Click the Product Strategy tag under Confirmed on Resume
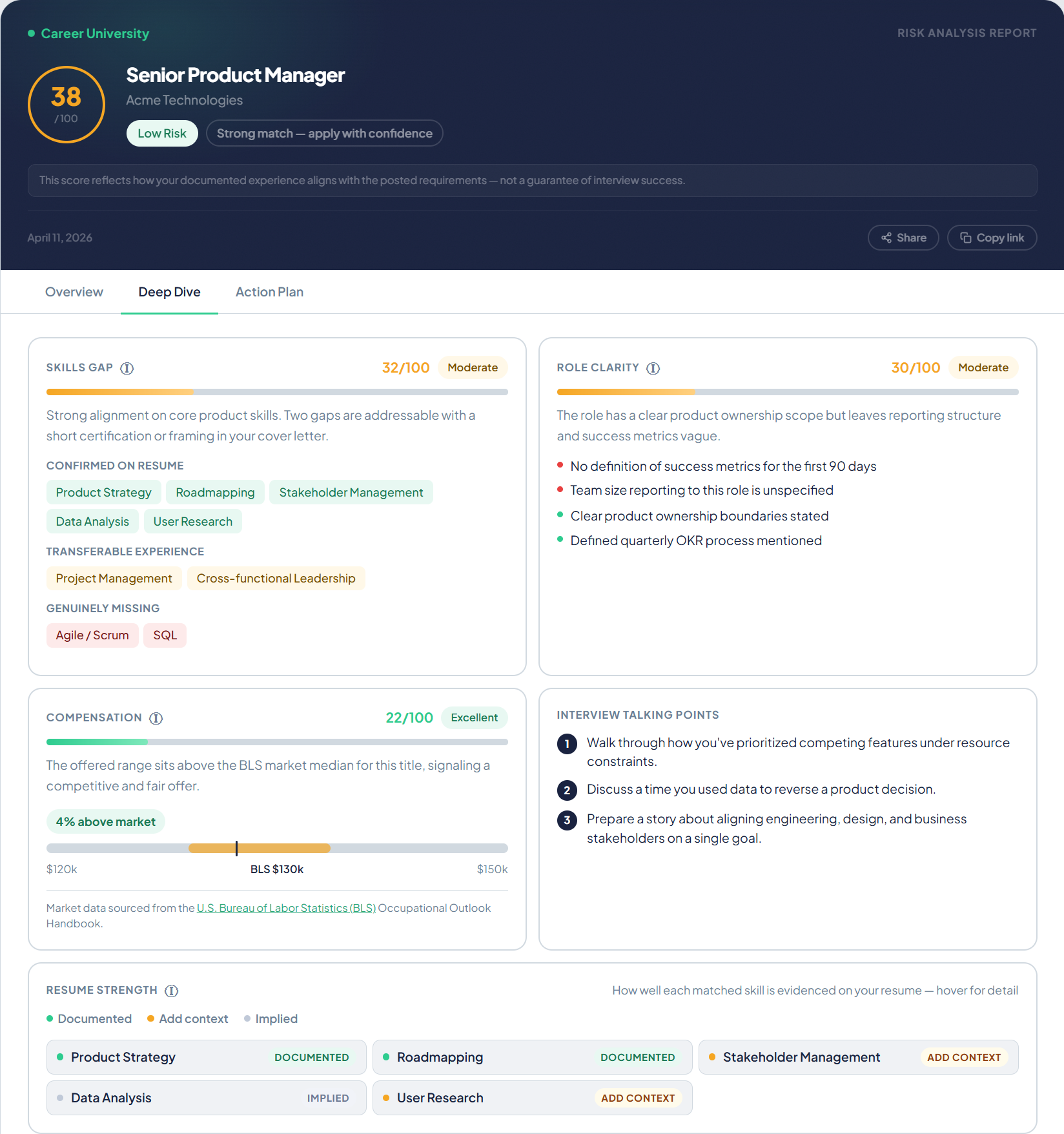This screenshot has width=1064, height=1134. 104,493
